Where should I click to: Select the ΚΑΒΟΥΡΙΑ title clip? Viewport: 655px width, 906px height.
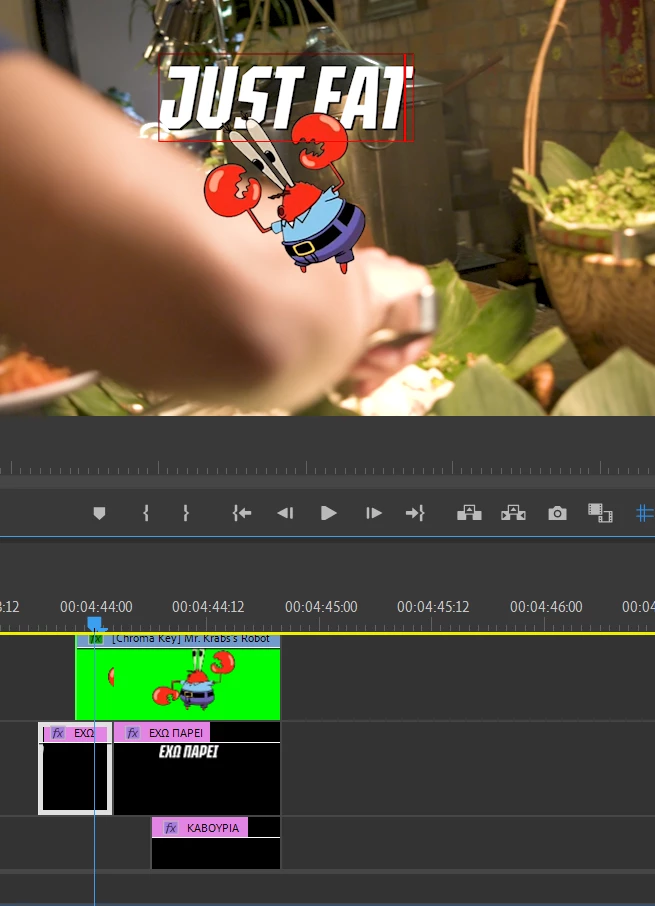(216, 842)
